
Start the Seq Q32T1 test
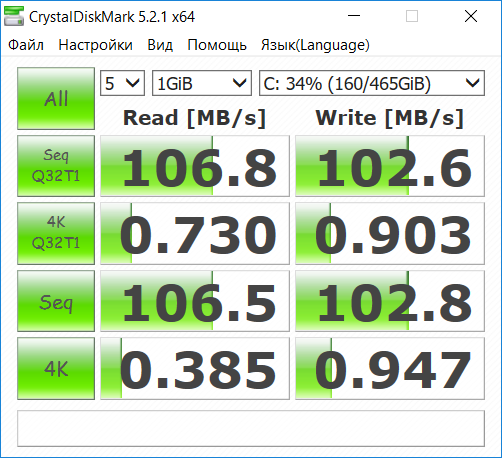(56, 166)
